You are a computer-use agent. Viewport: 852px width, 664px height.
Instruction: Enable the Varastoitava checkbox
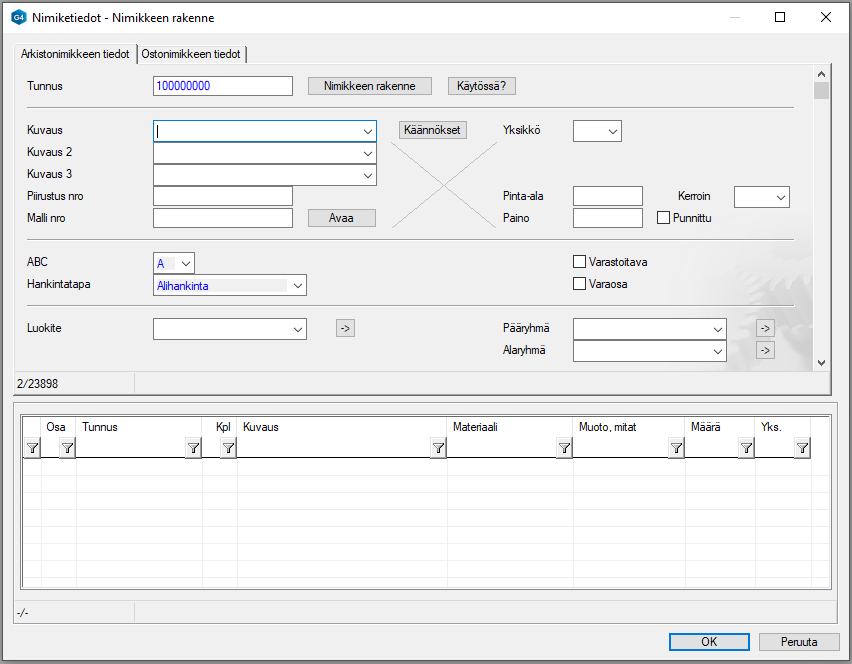(579, 262)
